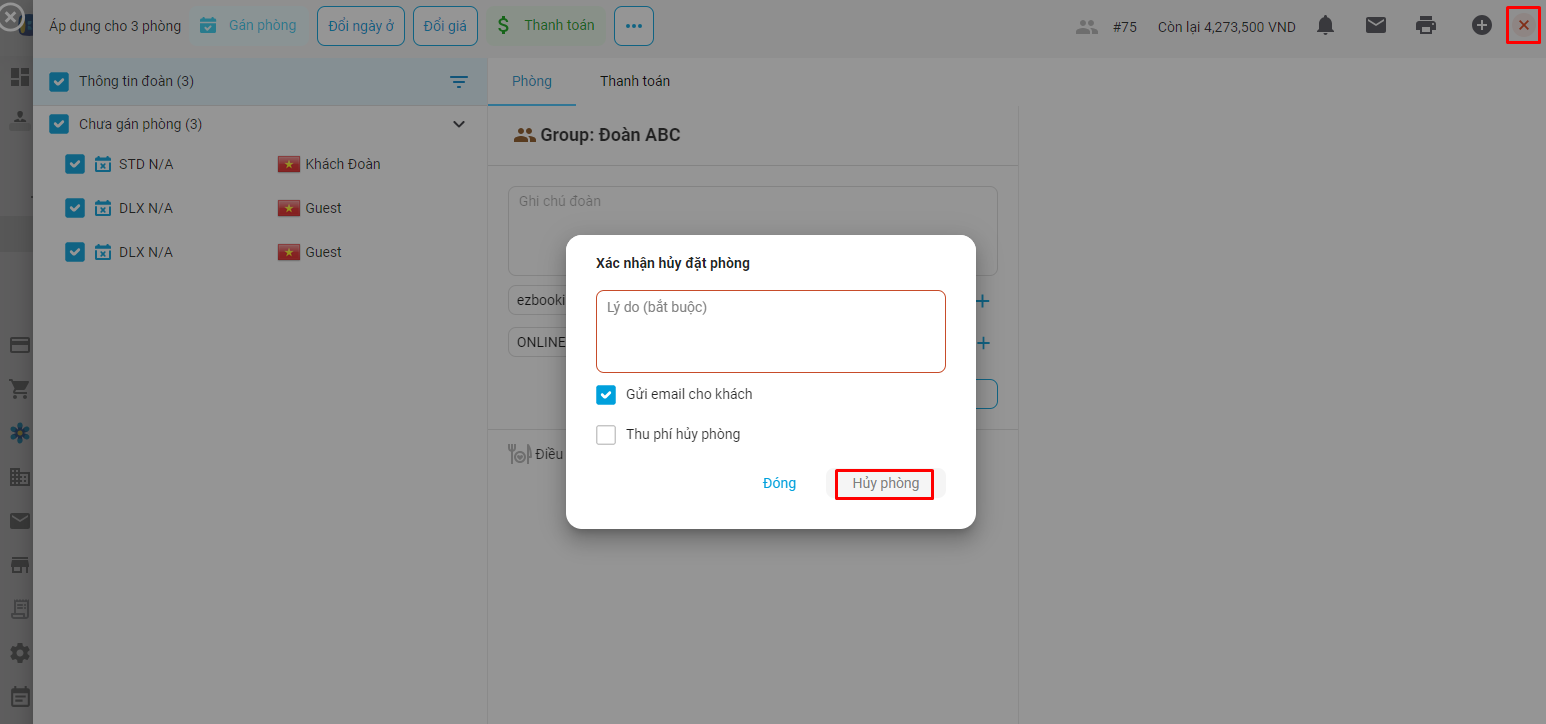This screenshot has width=1546, height=724.
Task: Toggle the Thông tin đoàn (3) checkbox
Action: tap(59, 82)
